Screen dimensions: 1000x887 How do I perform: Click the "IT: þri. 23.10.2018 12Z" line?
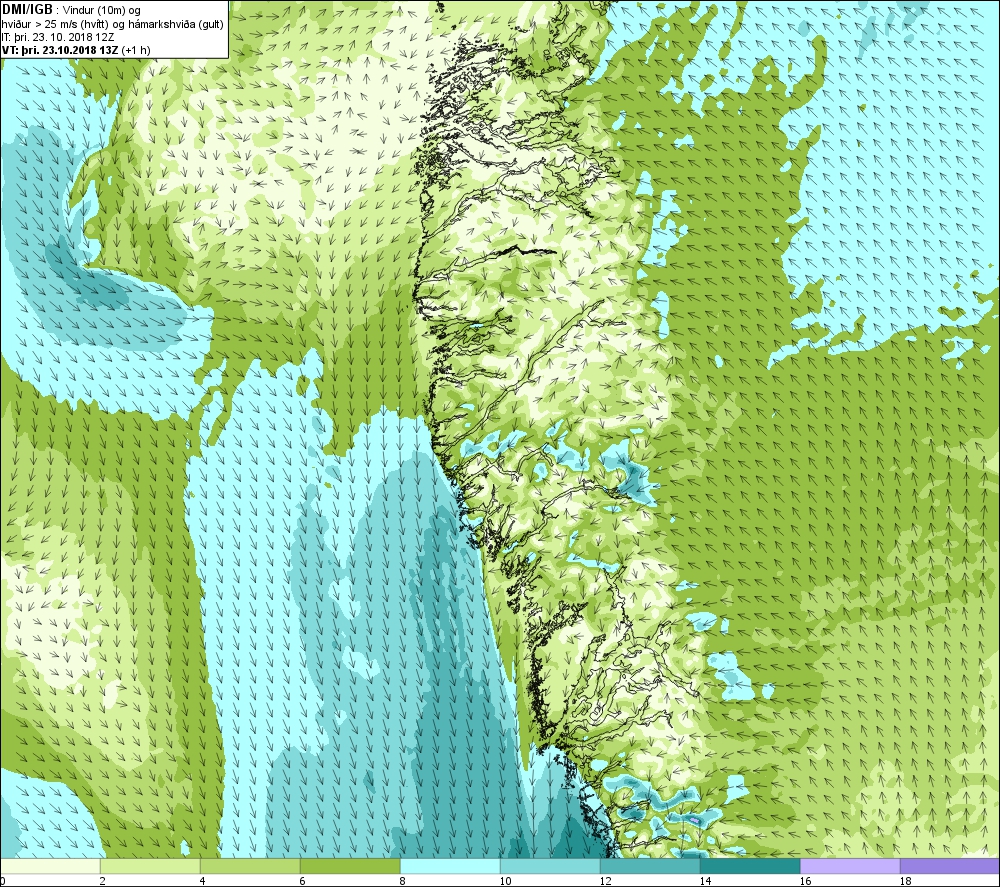point(58,37)
